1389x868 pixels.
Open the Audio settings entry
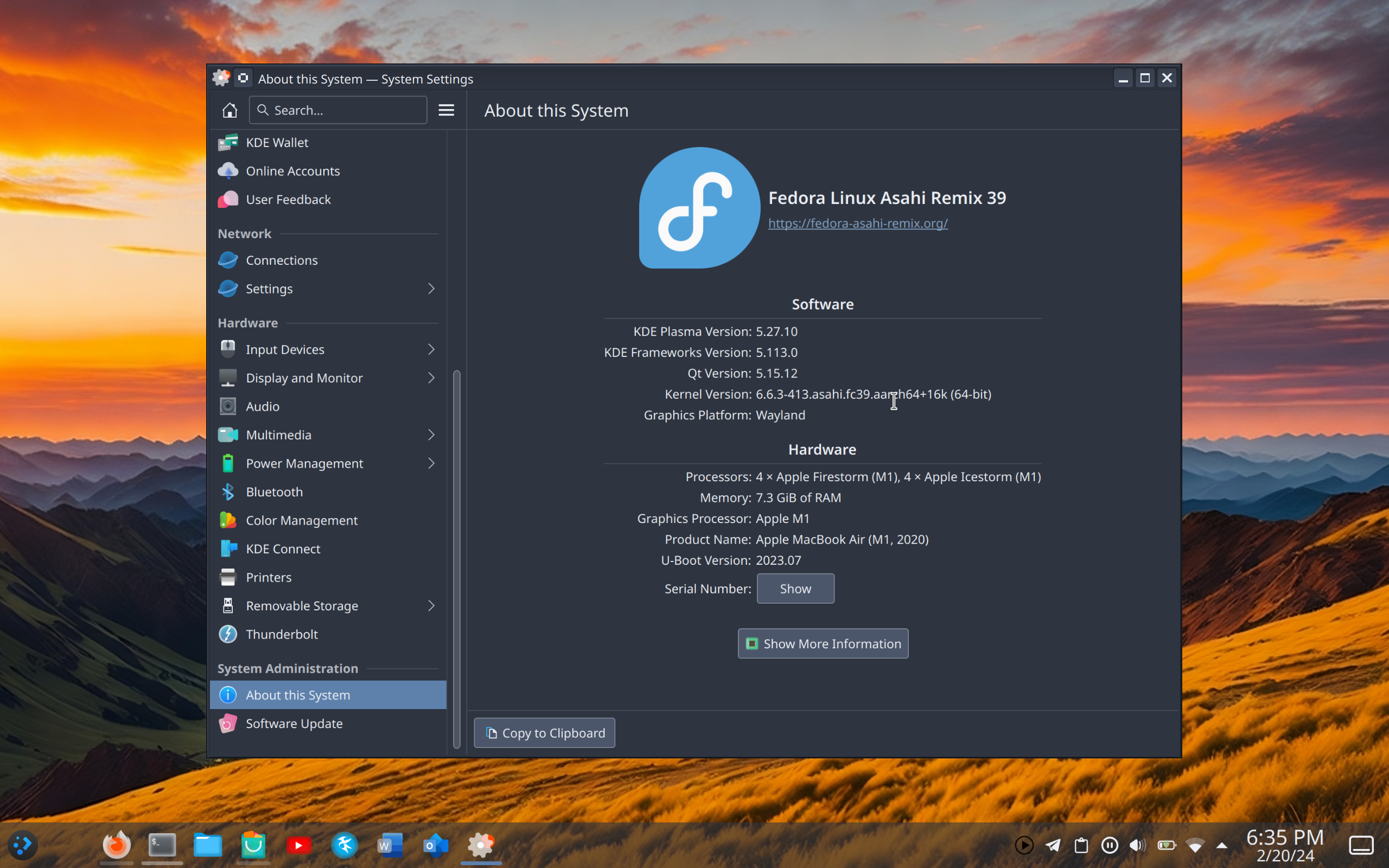tap(262, 406)
